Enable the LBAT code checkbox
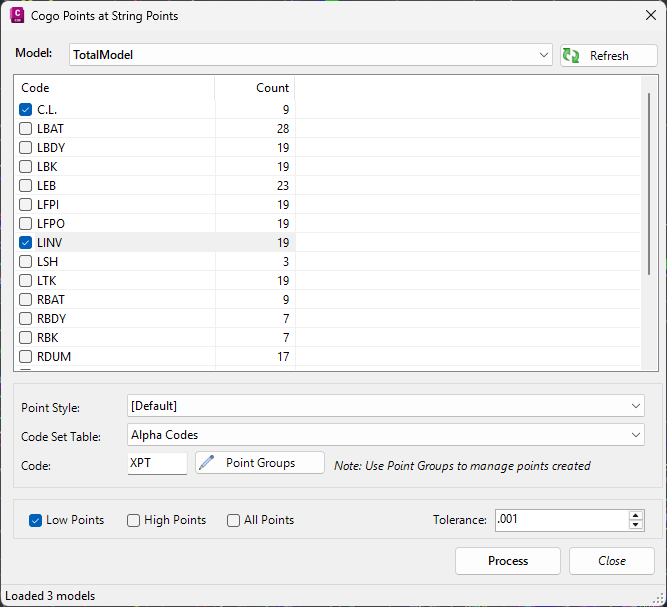This screenshot has width=667, height=607. click(26, 129)
